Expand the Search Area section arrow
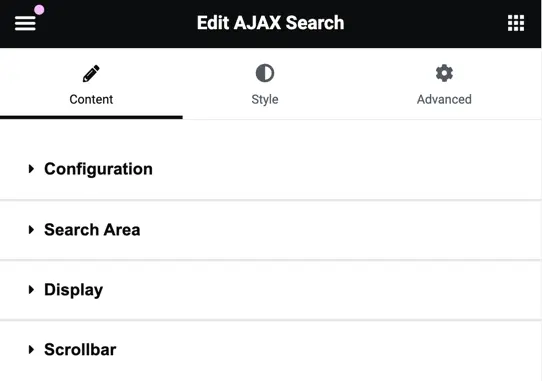 tap(31, 230)
